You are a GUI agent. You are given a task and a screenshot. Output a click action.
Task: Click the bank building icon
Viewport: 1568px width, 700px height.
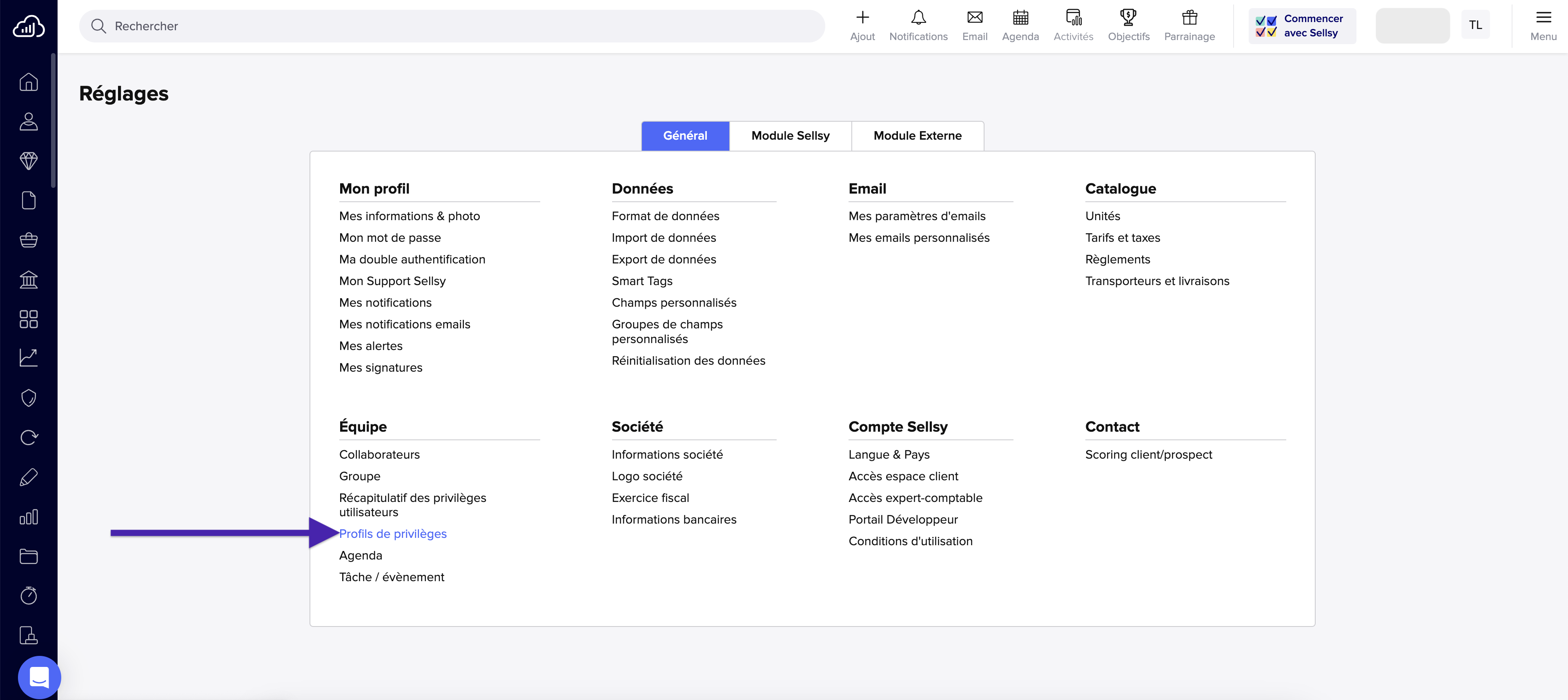point(29,279)
